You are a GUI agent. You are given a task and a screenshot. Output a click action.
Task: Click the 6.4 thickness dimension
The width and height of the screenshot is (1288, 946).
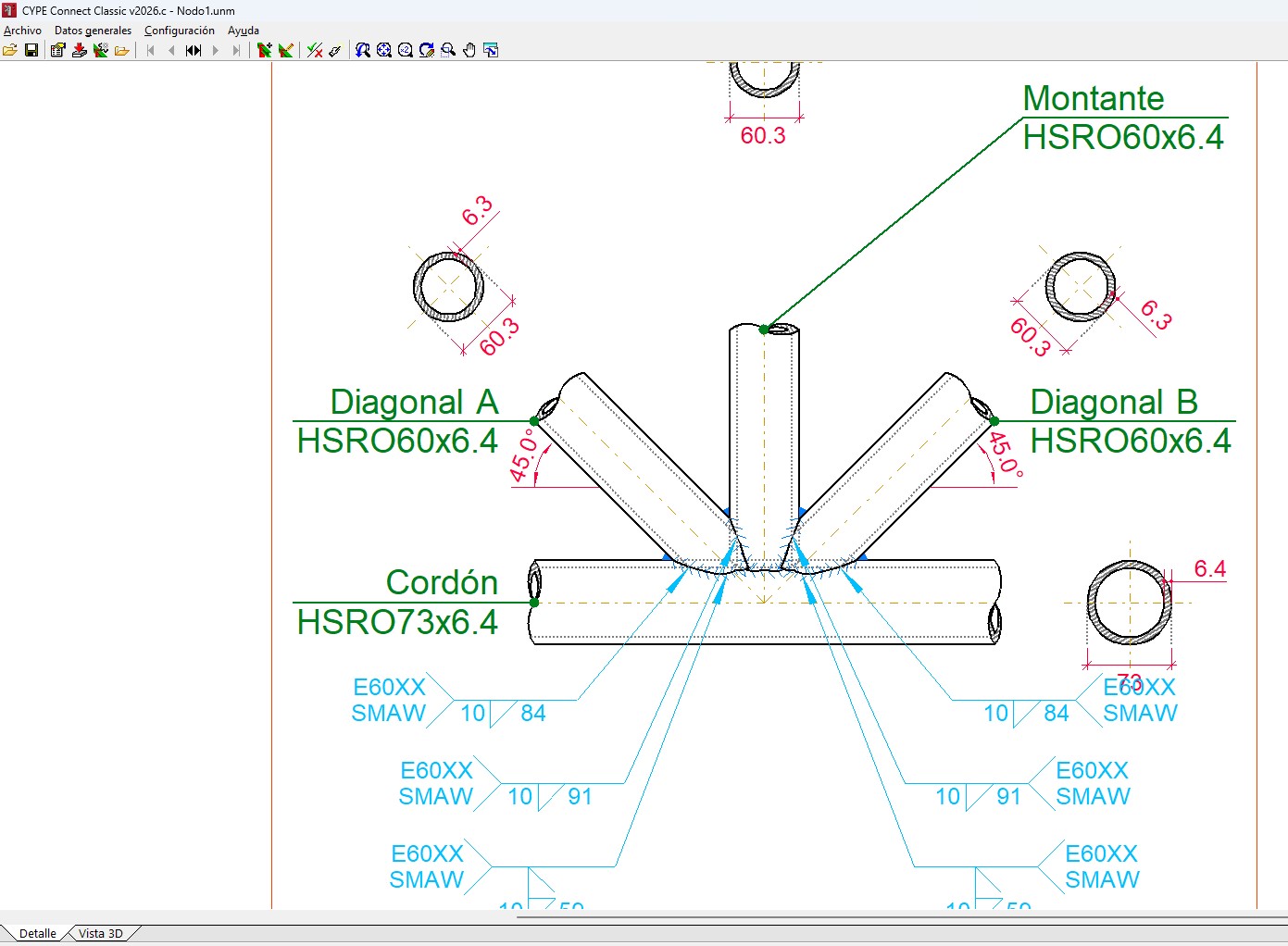pos(1209,568)
